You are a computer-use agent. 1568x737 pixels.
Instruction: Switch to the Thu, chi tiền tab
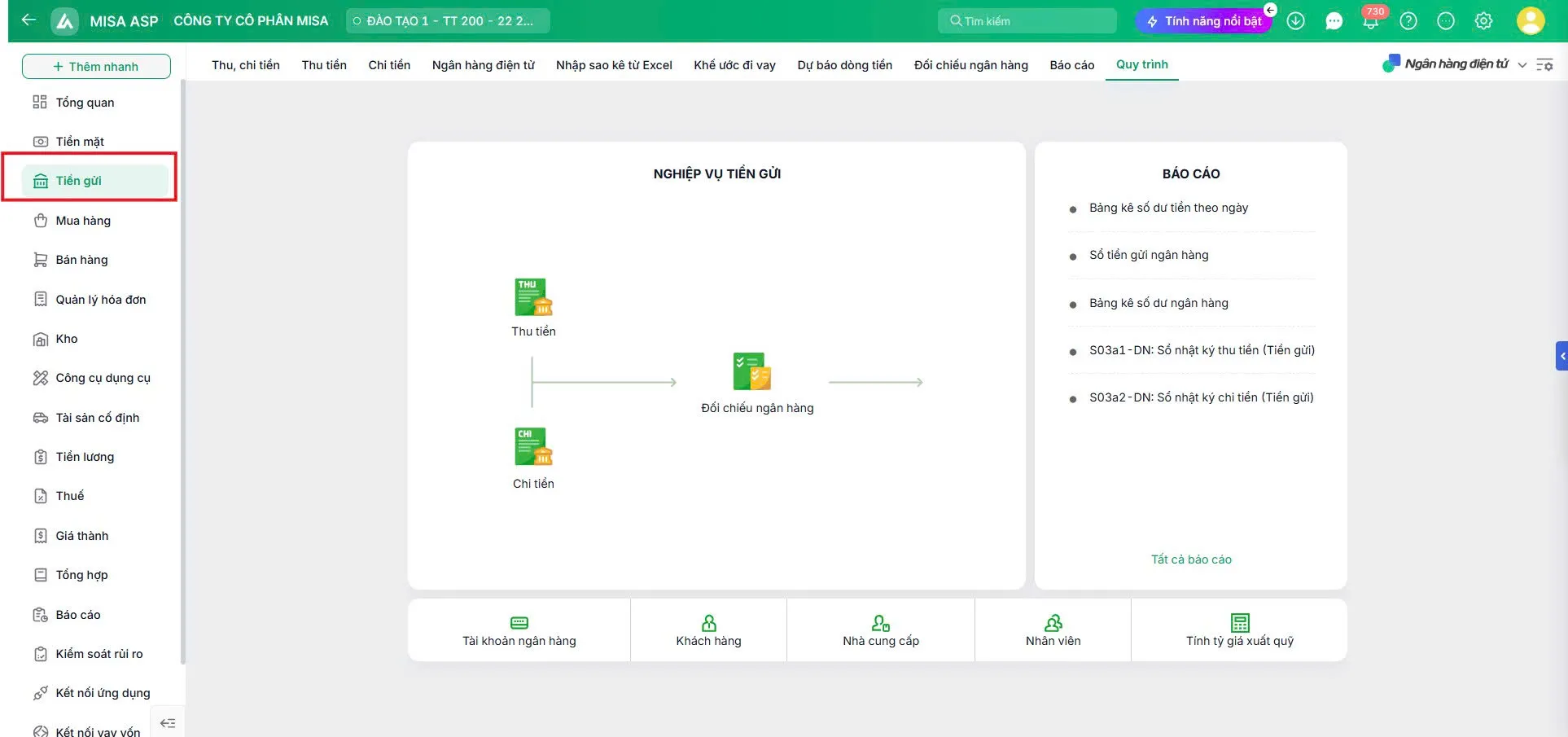(246, 65)
